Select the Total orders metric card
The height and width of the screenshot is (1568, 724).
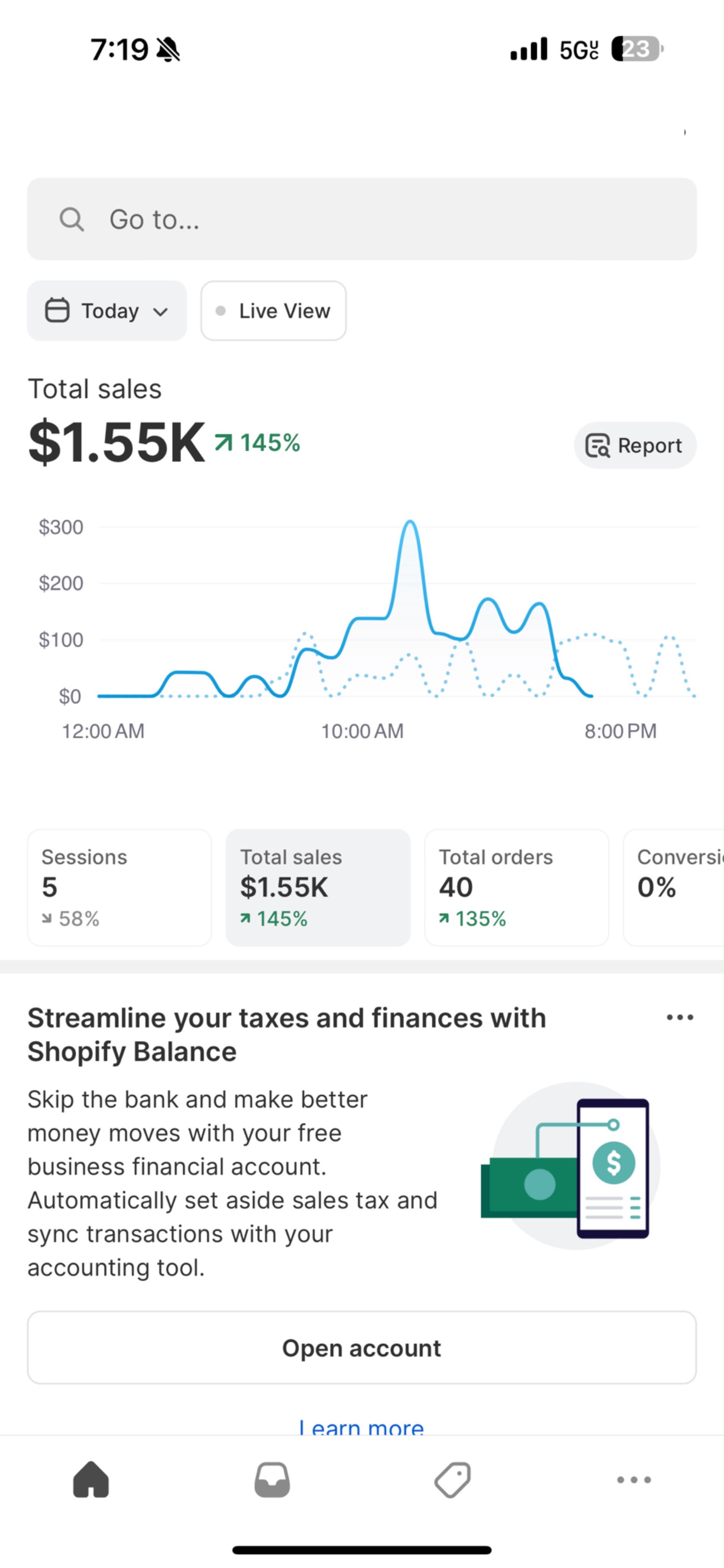tap(516, 887)
